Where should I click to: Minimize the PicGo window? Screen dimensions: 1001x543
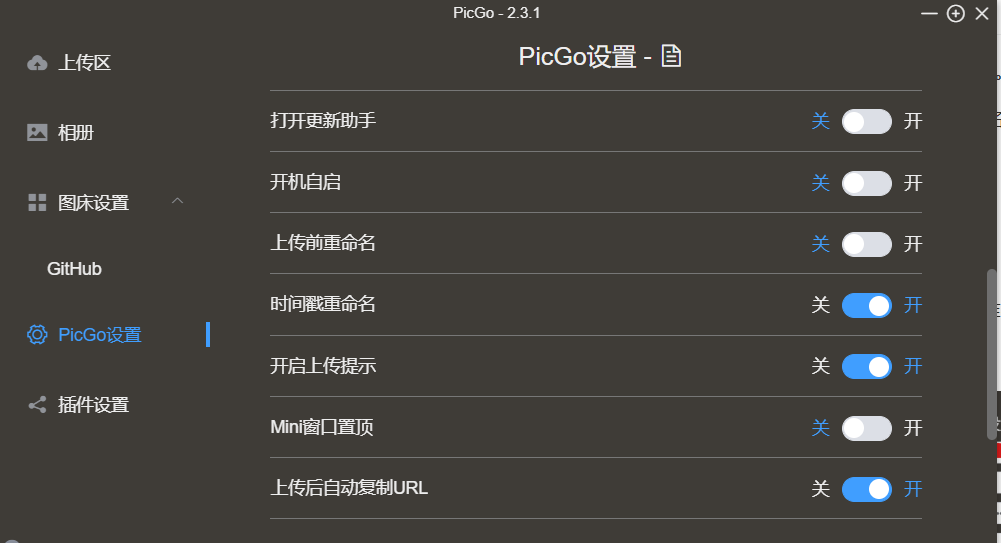click(x=929, y=13)
